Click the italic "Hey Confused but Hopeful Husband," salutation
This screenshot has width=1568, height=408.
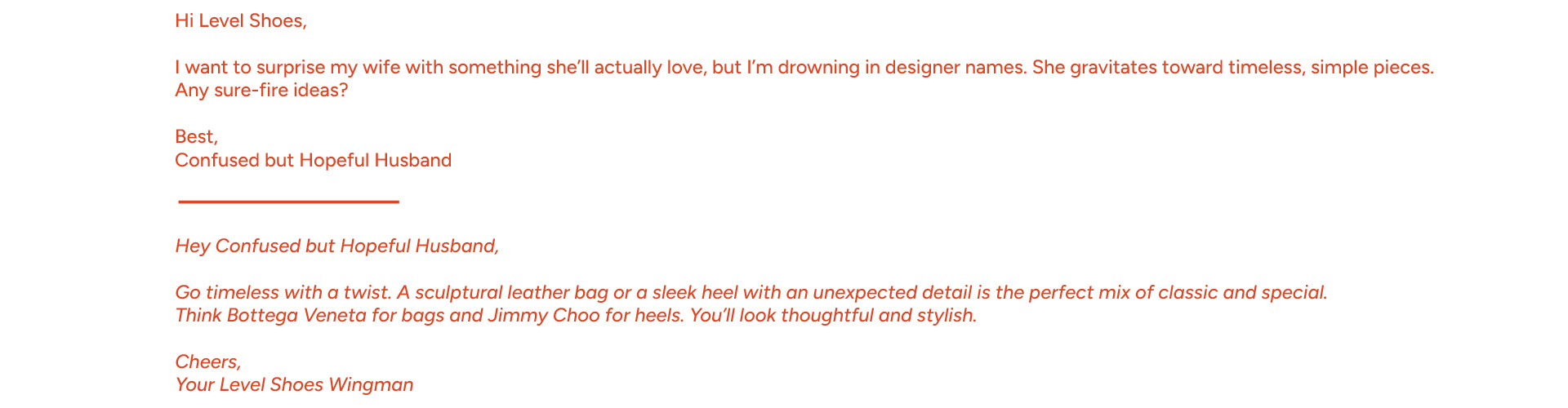coord(336,246)
